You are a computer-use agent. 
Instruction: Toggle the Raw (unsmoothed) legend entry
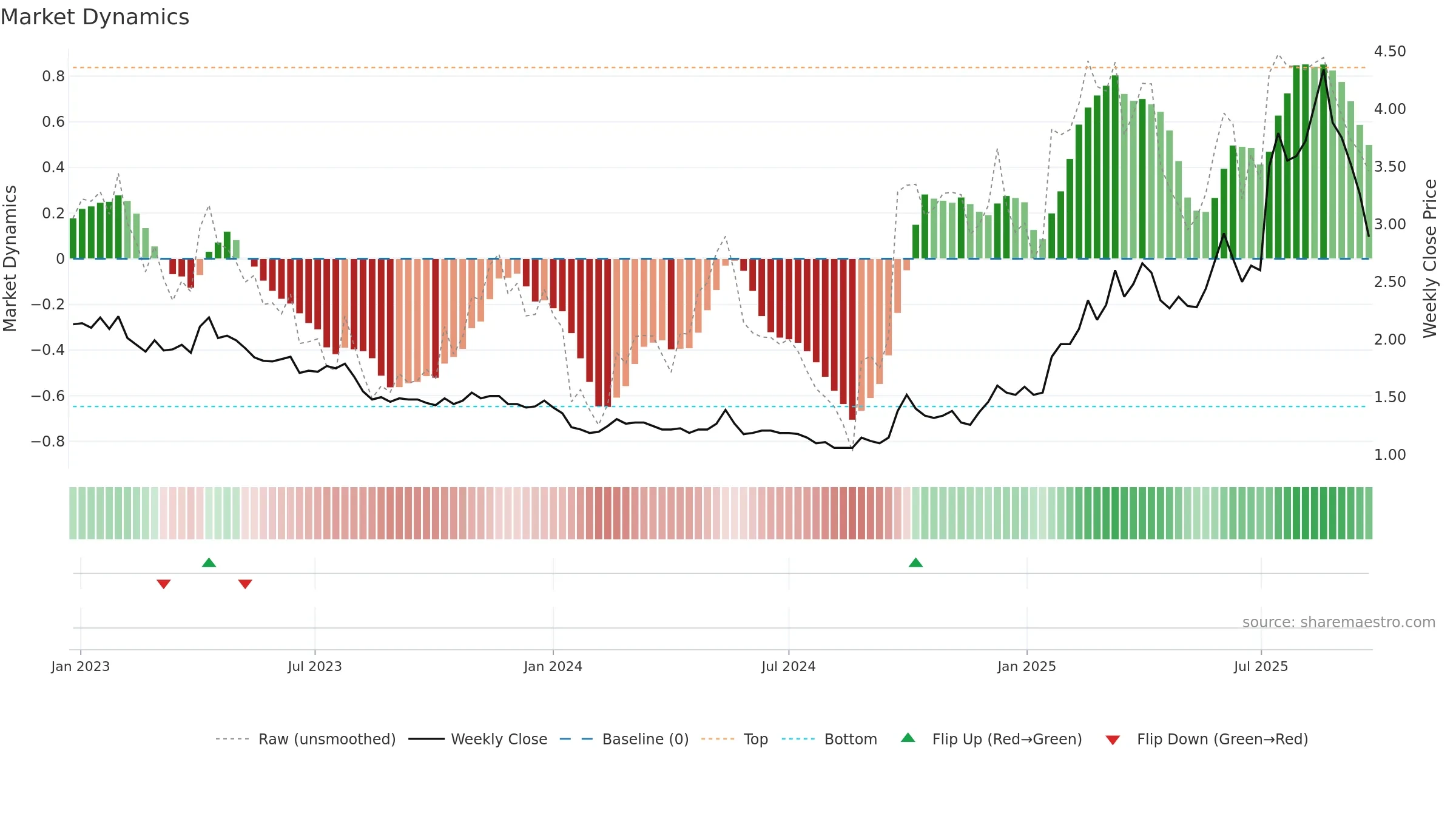point(306,739)
